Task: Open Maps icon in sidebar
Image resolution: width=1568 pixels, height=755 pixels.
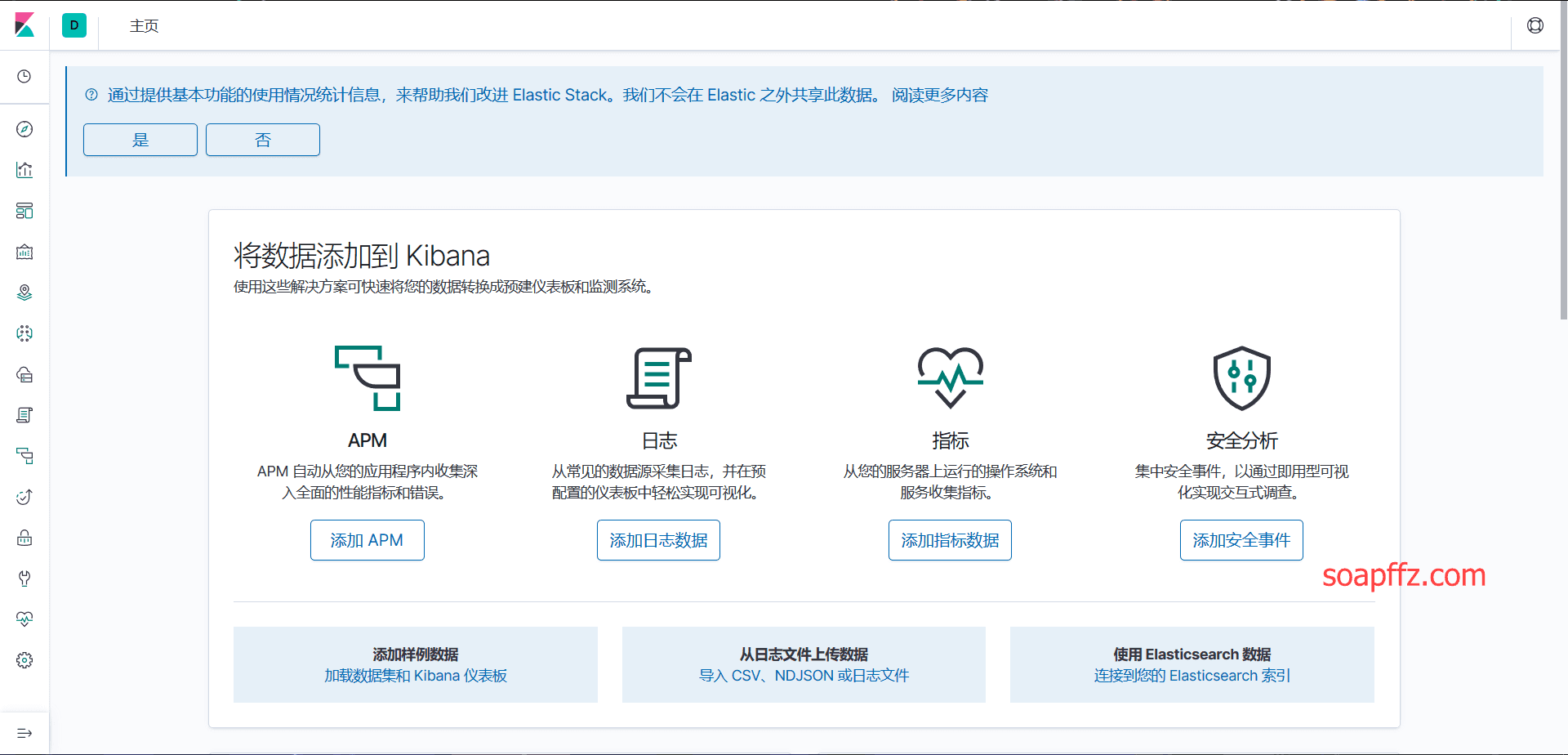Action: [x=24, y=293]
